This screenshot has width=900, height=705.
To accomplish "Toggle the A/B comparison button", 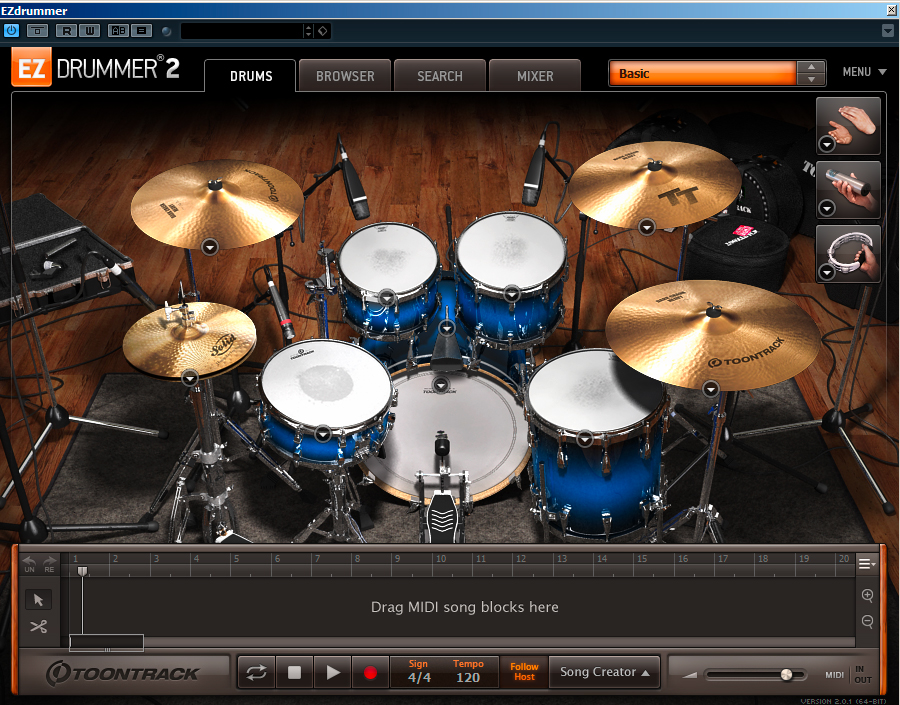I will point(119,31).
